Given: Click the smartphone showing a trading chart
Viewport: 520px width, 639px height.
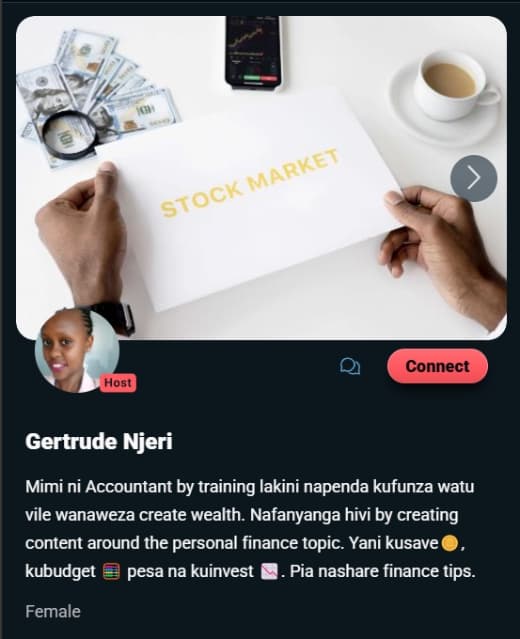Looking at the screenshot, I should (253, 51).
